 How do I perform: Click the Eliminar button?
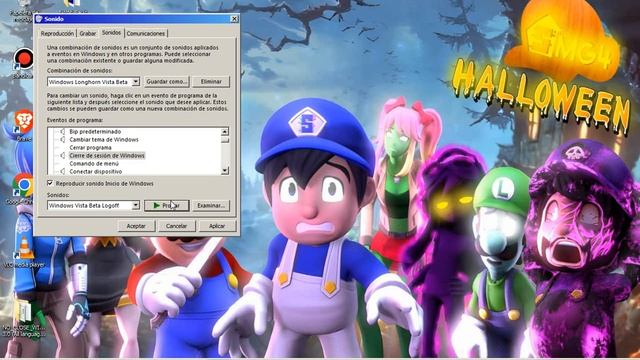pyautogui.click(x=211, y=82)
